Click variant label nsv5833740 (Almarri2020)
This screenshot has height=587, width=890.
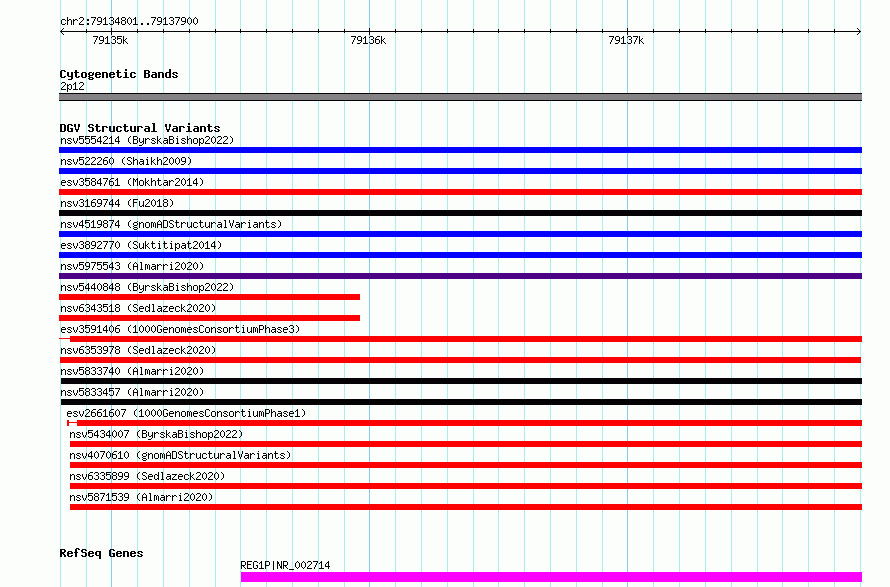coord(132,371)
